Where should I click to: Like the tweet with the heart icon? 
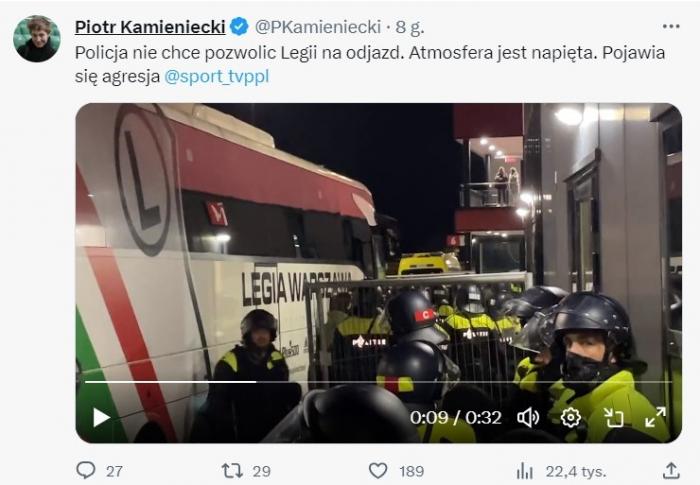click(x=378, y=471)
